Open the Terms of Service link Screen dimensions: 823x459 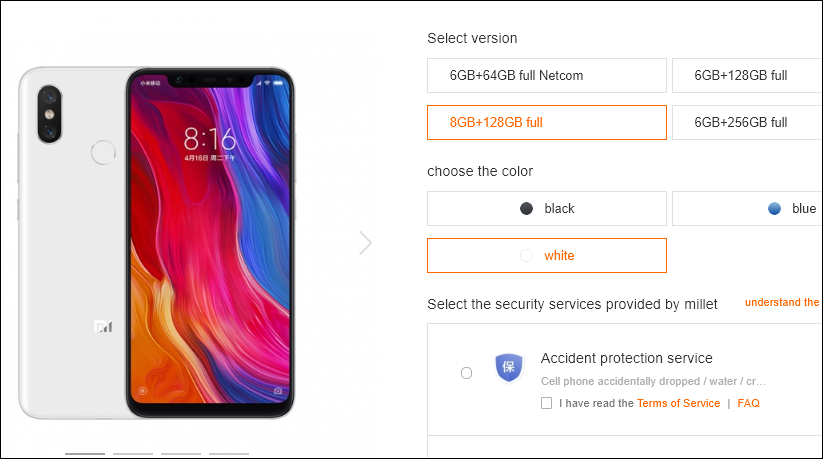pos(678,403)
